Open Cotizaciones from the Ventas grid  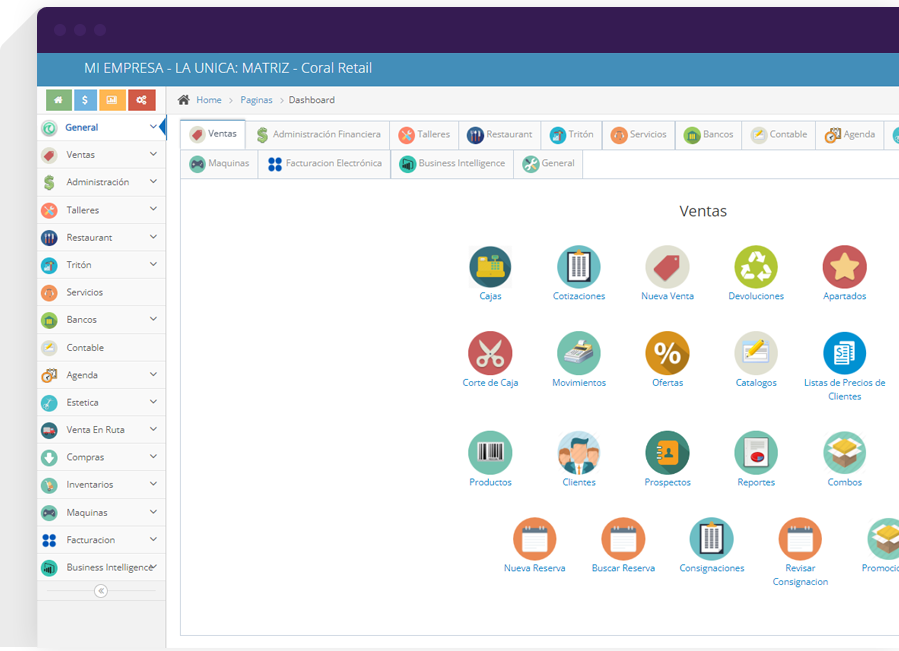[x=579, y=267]
